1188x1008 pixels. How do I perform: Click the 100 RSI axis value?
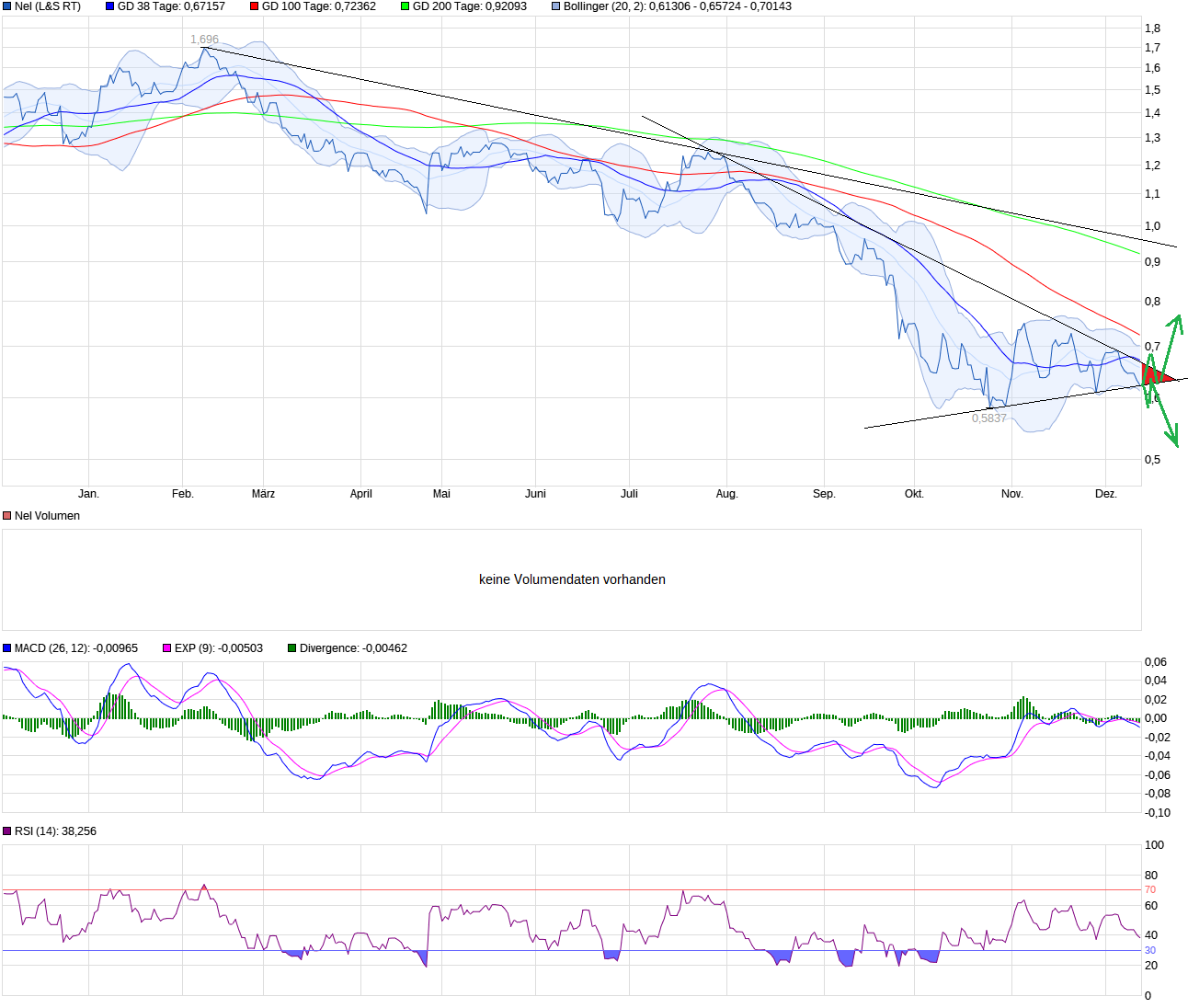tap(1154, 845)
